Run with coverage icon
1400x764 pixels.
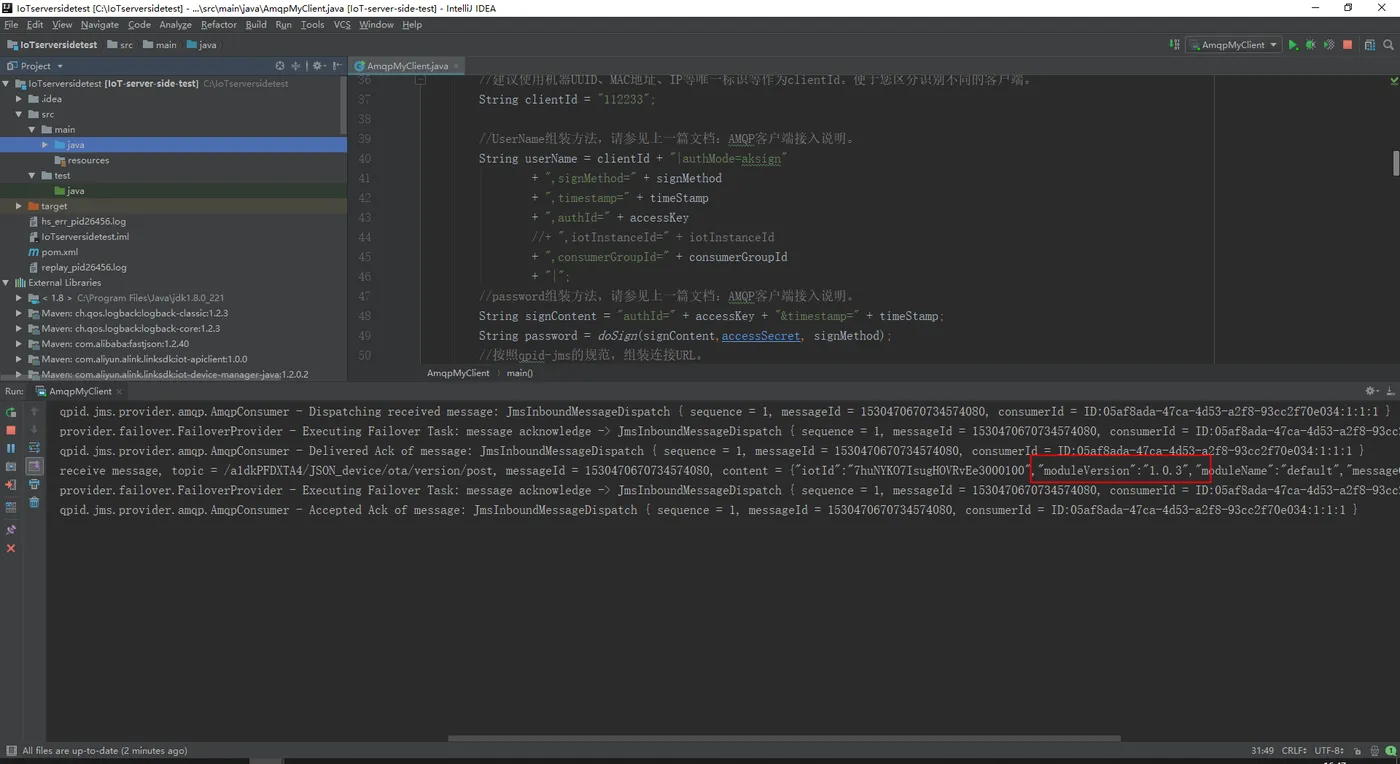pyautogui.click(x=1329, y=45)
